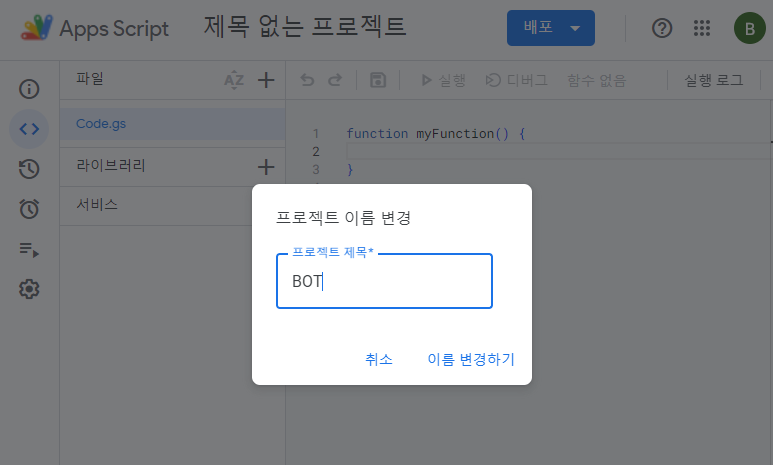Image resolution: width=773 pixels, height=465 pixels.
Task: Click the 취소 cancel button
Action: (379, 359)
